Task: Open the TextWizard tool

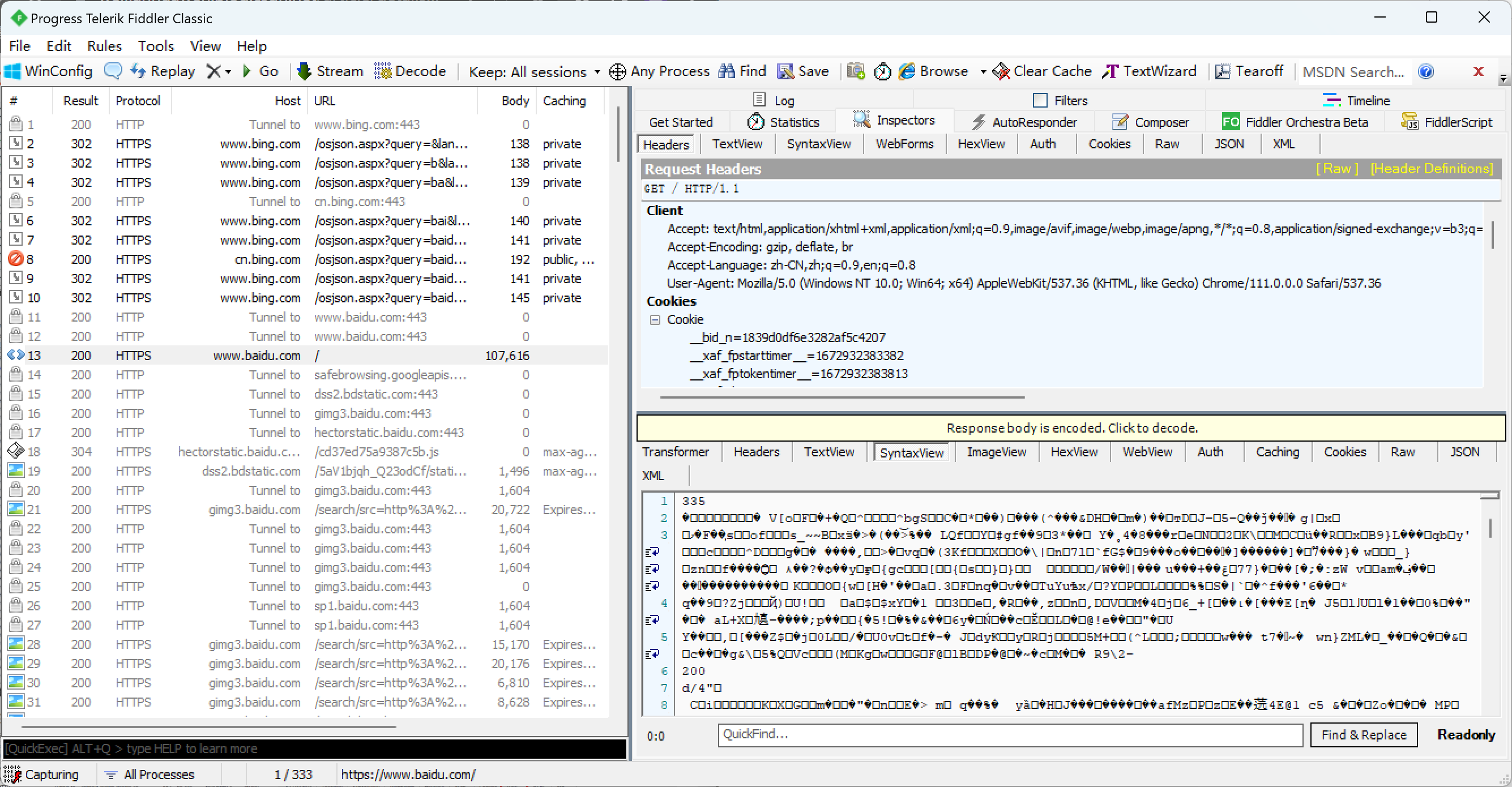Action: [1149, 71]
